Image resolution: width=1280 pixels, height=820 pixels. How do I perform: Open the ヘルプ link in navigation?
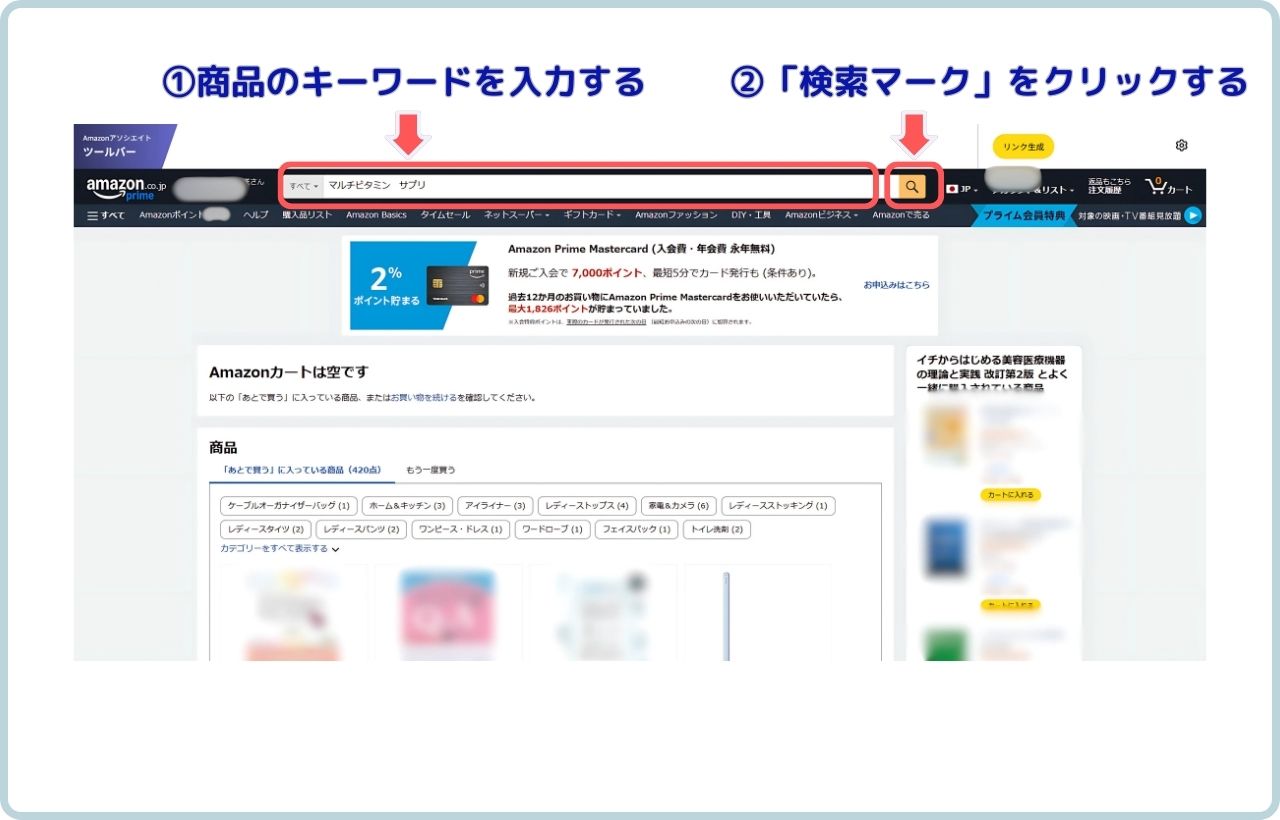tap(255, 215)
